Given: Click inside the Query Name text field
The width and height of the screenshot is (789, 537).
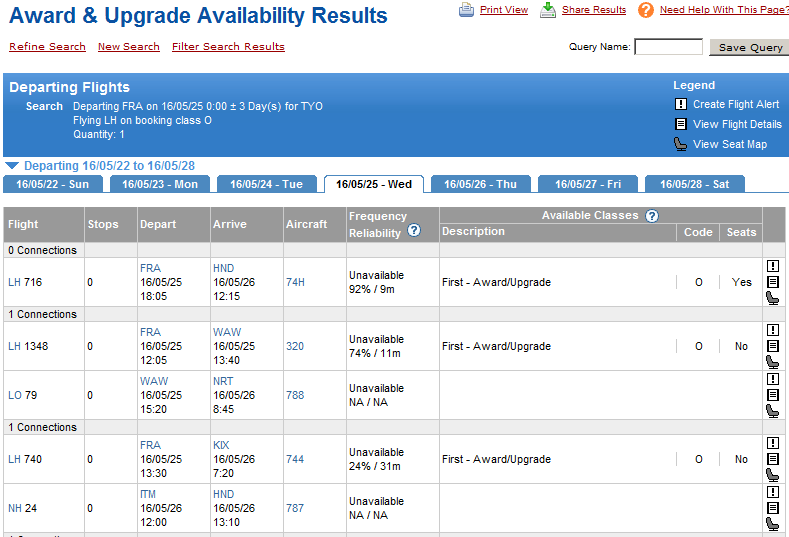Looking at the screenshot, I should click(668, 47).
